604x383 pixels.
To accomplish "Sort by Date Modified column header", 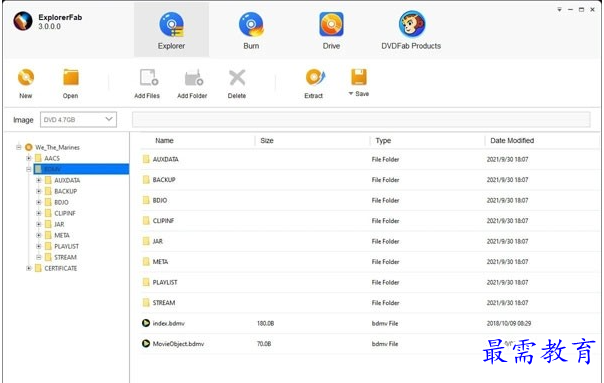I will (x=512, y=141).
